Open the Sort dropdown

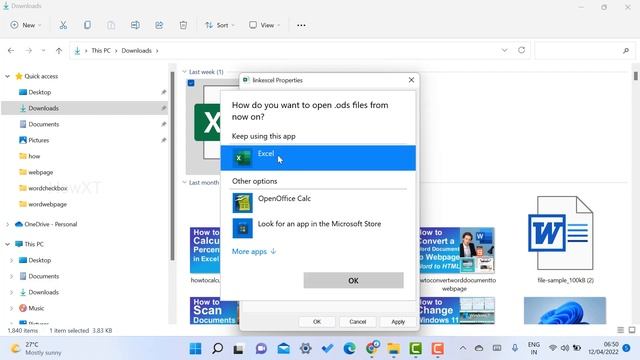(x=220, y=25)
